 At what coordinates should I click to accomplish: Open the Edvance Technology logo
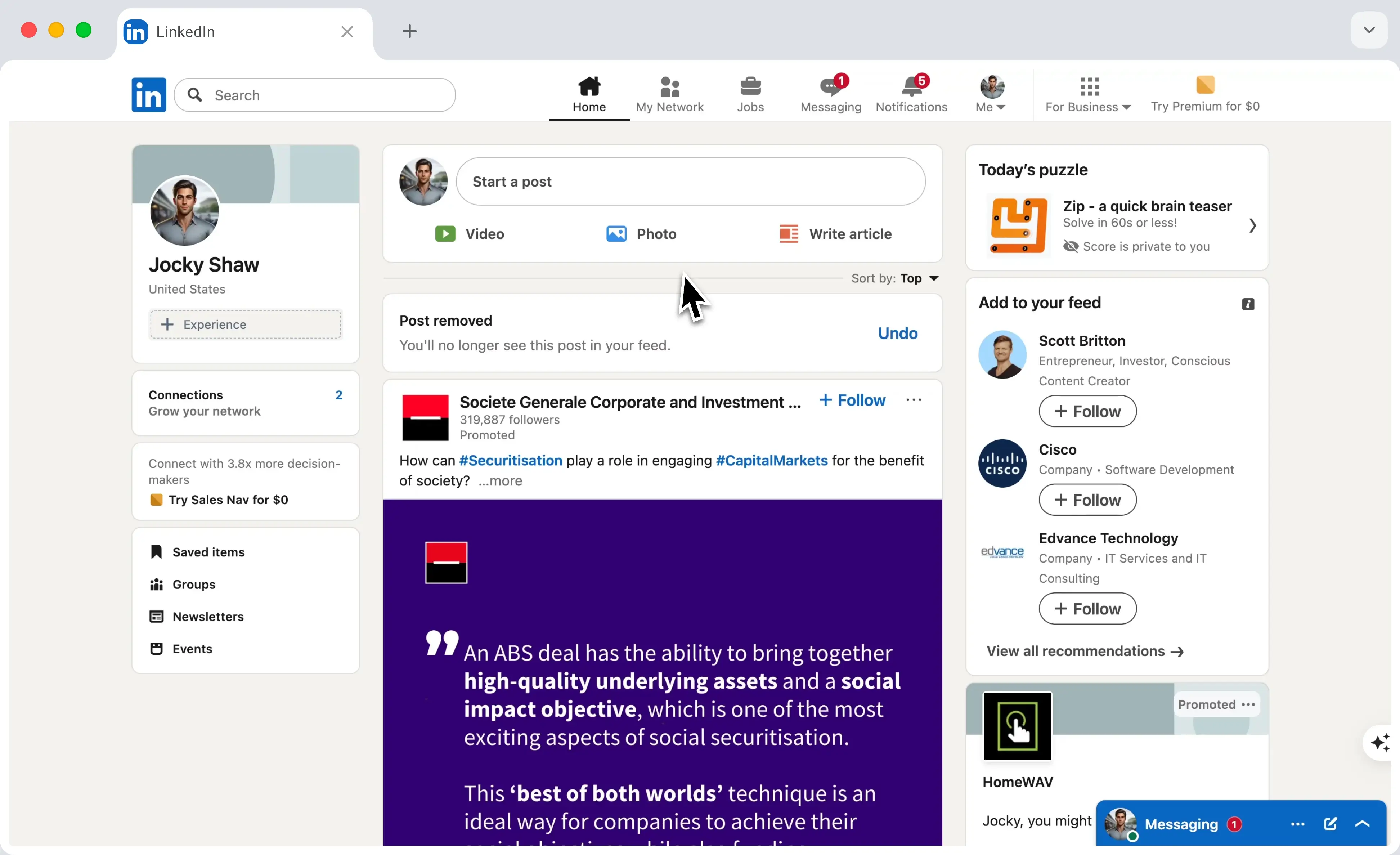1002,552
